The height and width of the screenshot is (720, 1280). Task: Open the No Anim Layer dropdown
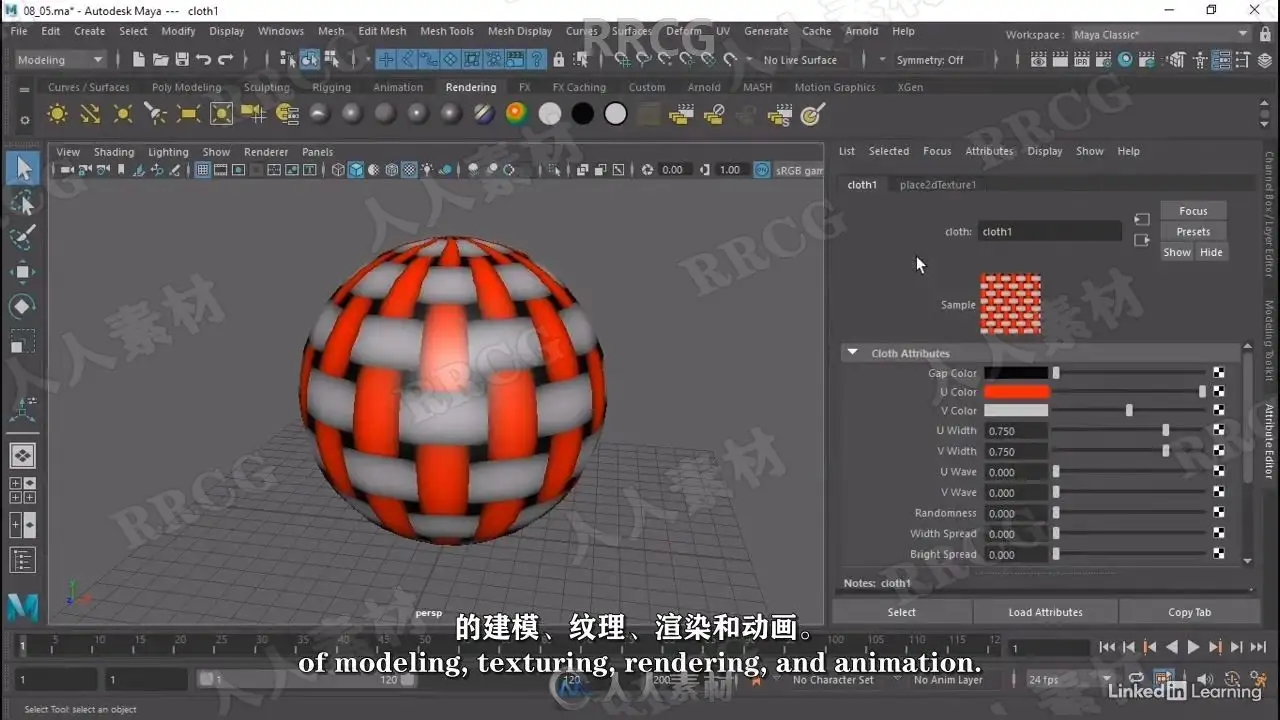coord(948,680)
